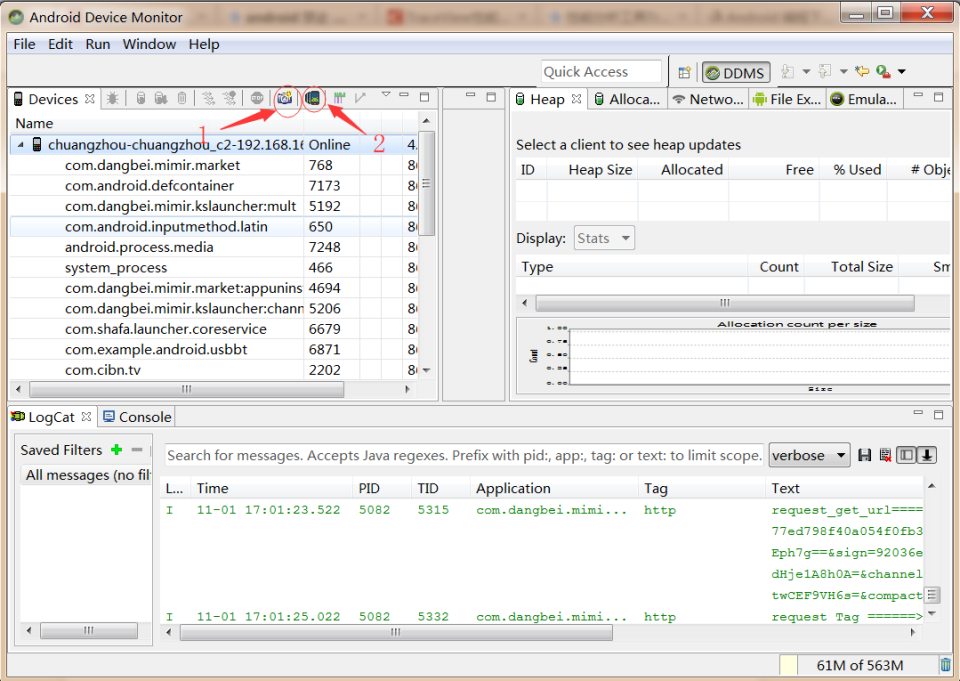Open the Devices view menu triangle
Viewport: 960px width, 681px height.
(386, 94)
